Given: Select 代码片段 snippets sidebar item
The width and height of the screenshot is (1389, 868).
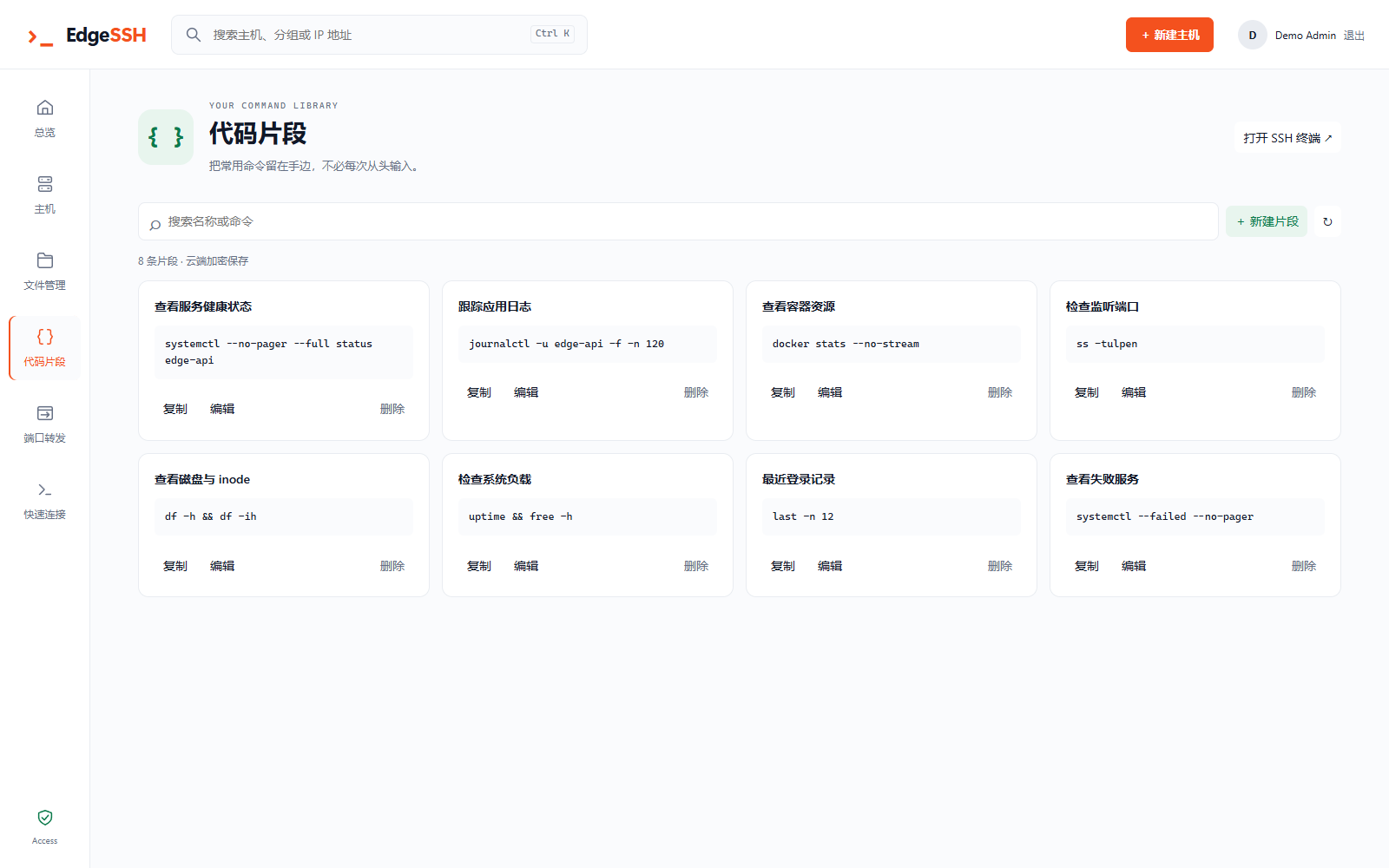Looking at the screenshot, I should click(44, 348).
